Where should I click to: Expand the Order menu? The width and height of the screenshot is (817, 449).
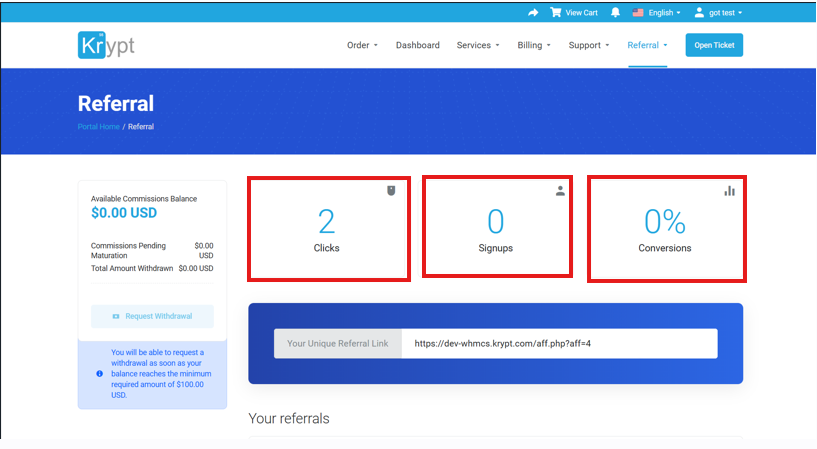pyautogui.click(x=362, y=45)
